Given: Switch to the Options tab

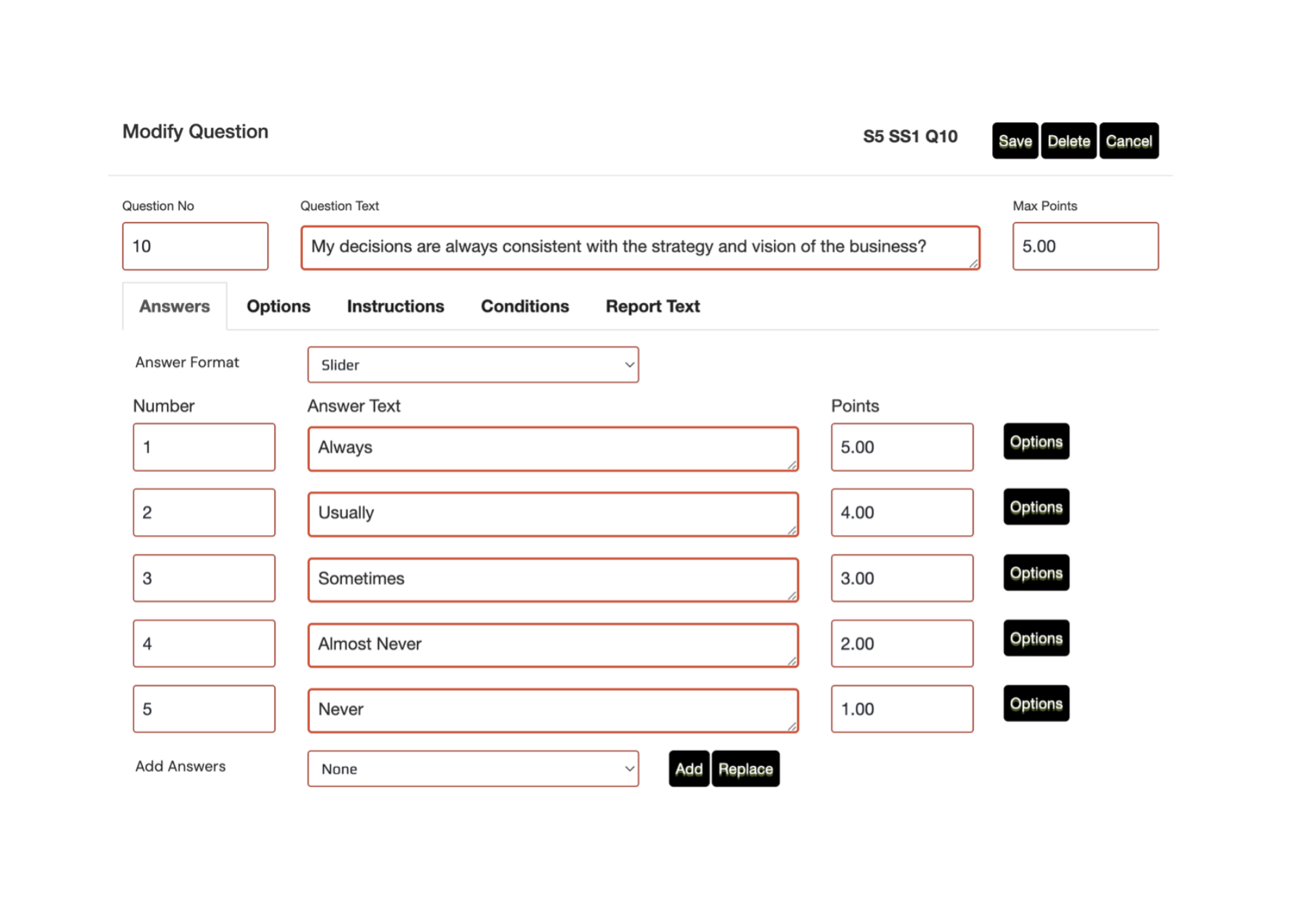Looking at the screenshot, I should [278, 306].
